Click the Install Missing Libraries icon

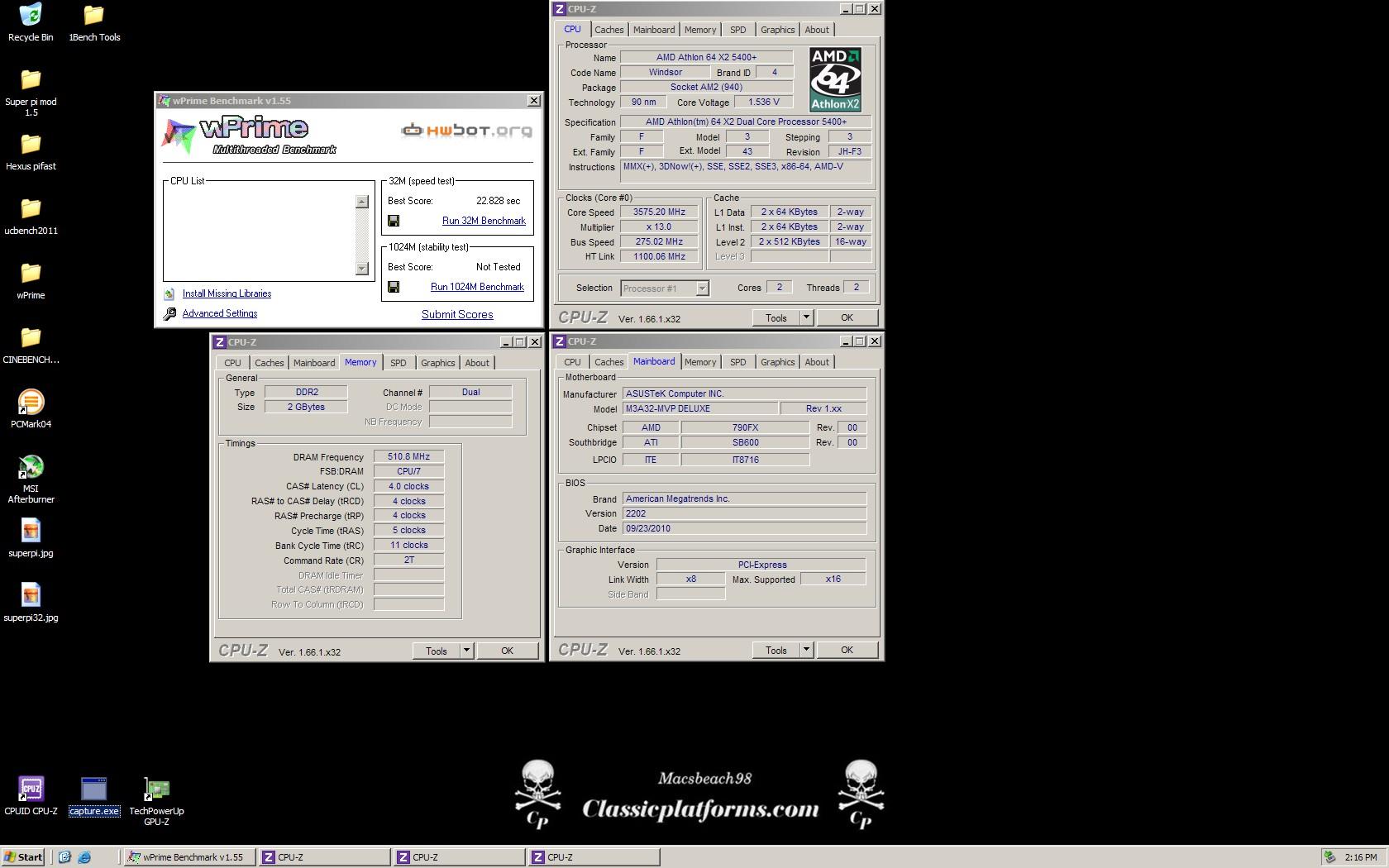(169, 293)
